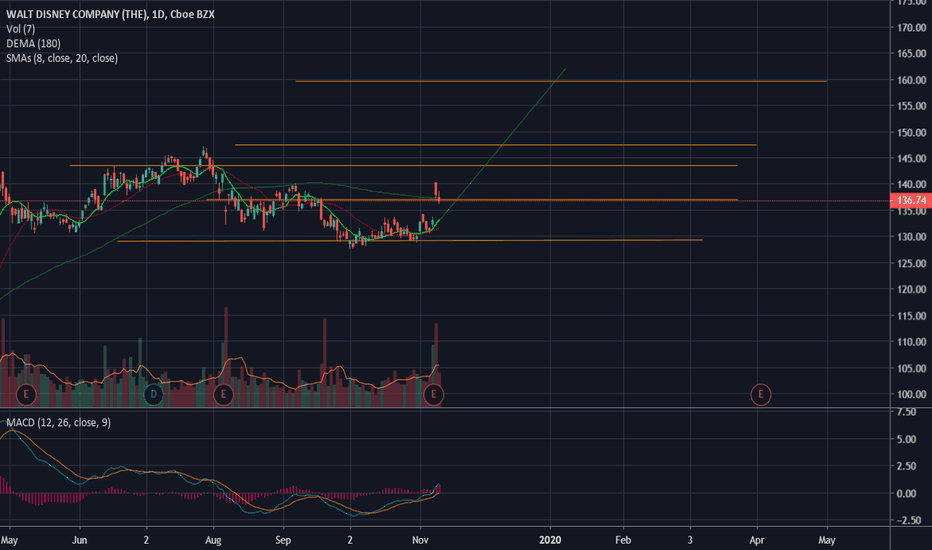The height and width of the screenshot is (550, 932).
Task: Click the dividend D marker
Action: coord(153,394)
